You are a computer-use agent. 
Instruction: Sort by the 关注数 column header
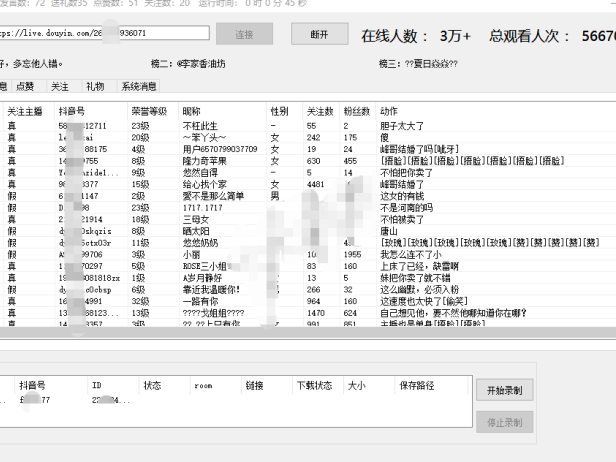(320, 112)
